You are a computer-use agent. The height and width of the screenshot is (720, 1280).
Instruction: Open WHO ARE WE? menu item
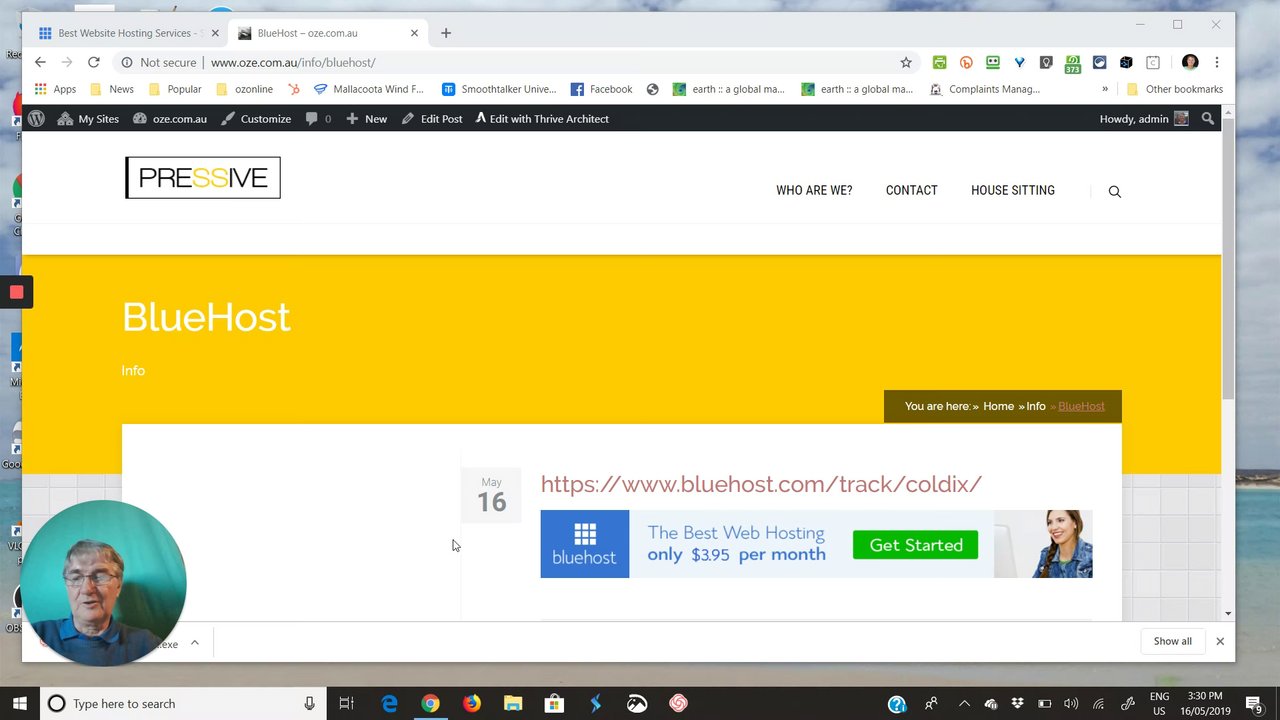pos(814,190)
